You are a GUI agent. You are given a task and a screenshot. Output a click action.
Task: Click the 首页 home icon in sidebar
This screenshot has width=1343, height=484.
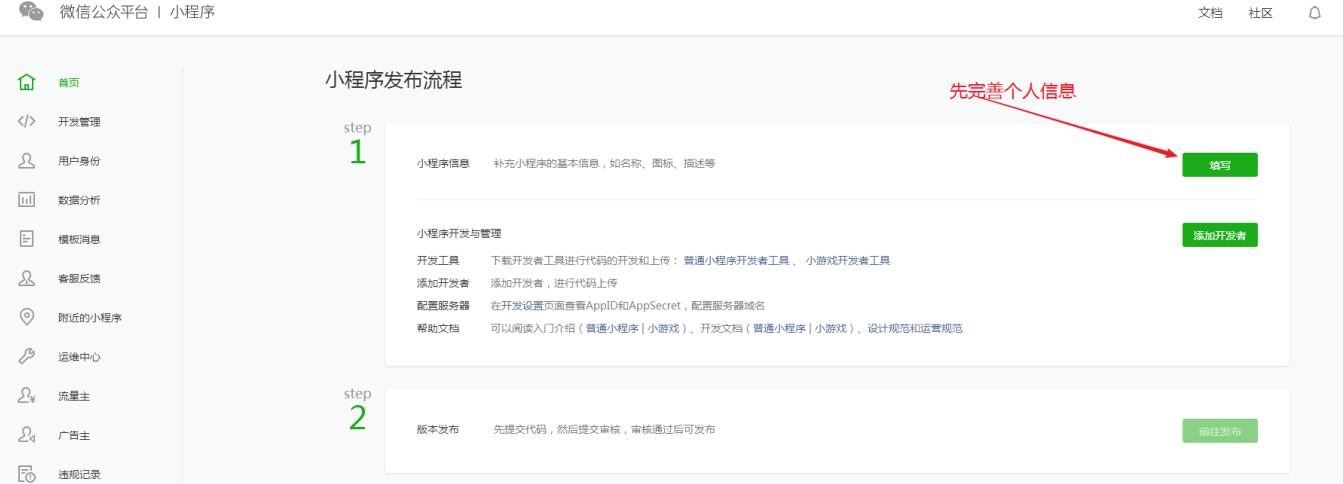coord(27,82)
